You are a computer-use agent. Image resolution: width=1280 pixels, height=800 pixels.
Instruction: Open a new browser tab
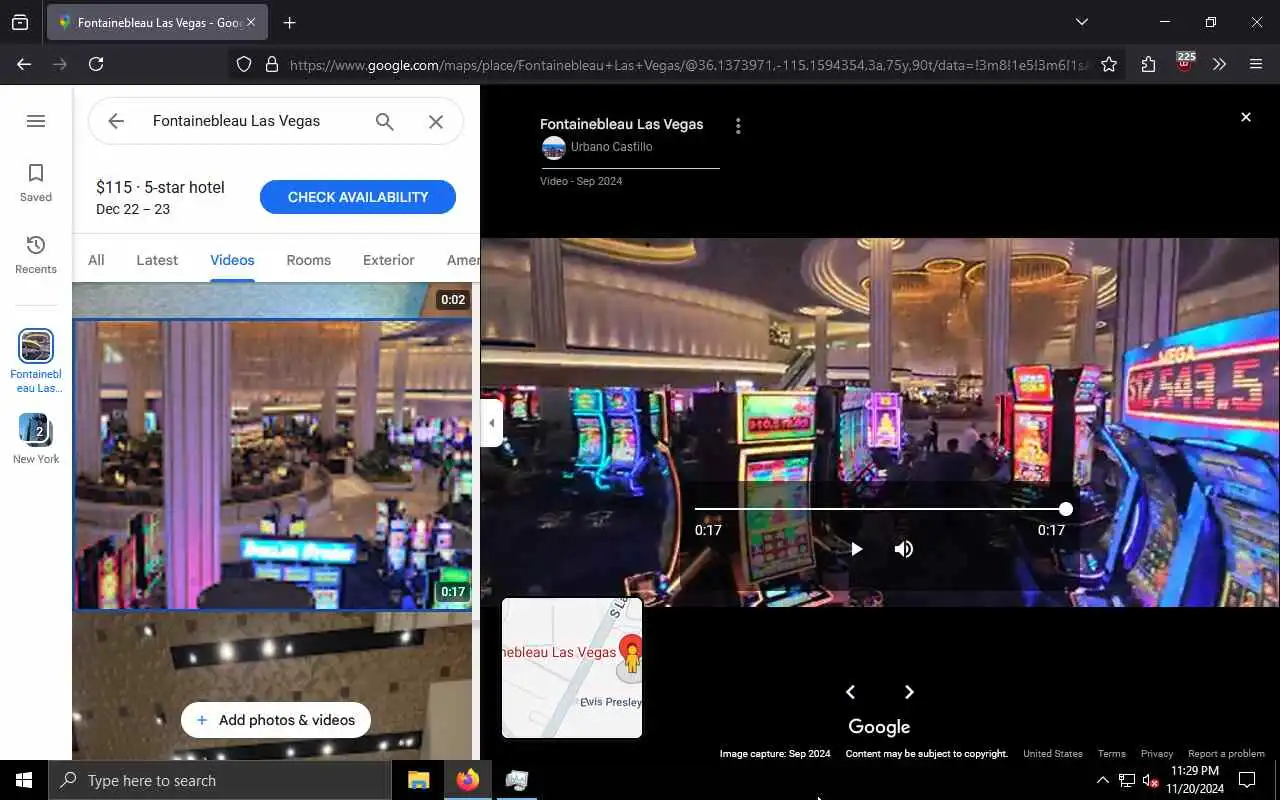tap(290, 22)
